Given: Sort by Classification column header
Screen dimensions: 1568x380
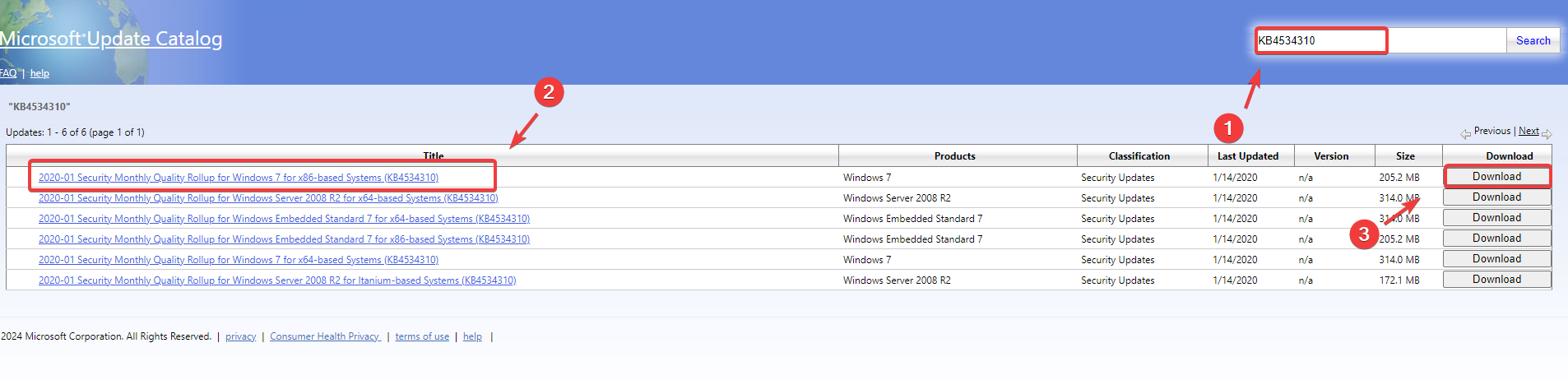Looking at the screenshot, I should tap(1139, 156).
